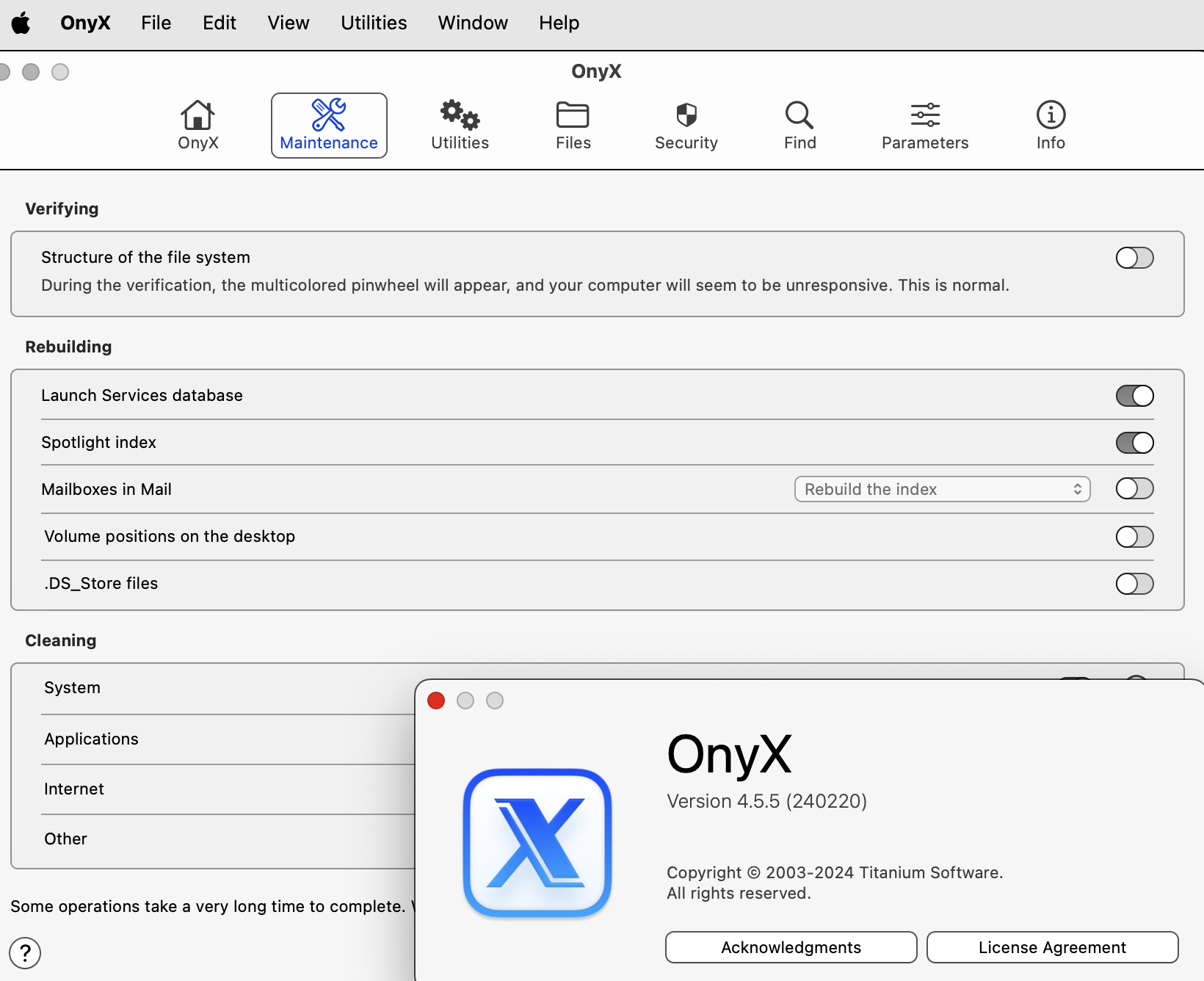The width and height of the screenshot is (1204, 981).
Task: Open the File menu
Action: pos(156,23)
